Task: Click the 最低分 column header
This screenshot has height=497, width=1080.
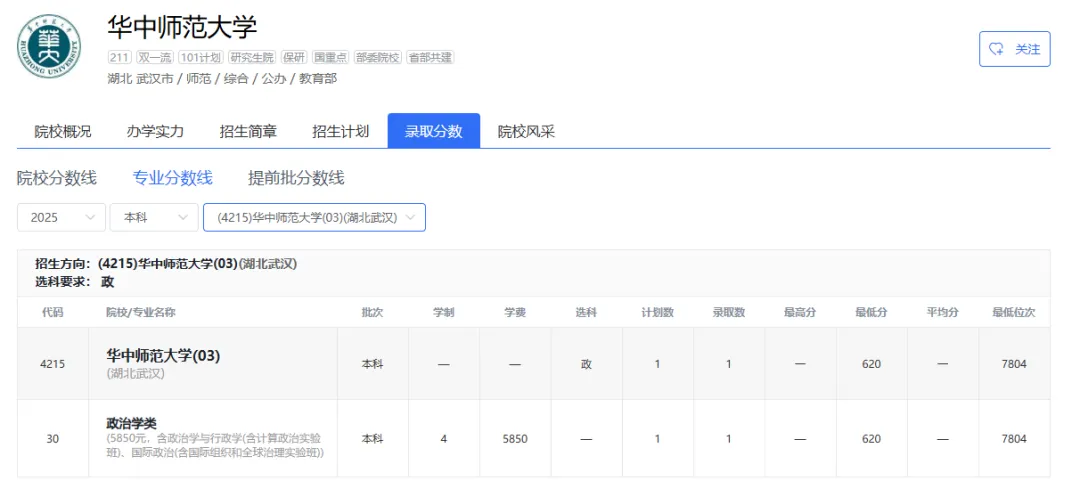Action: 871,313
